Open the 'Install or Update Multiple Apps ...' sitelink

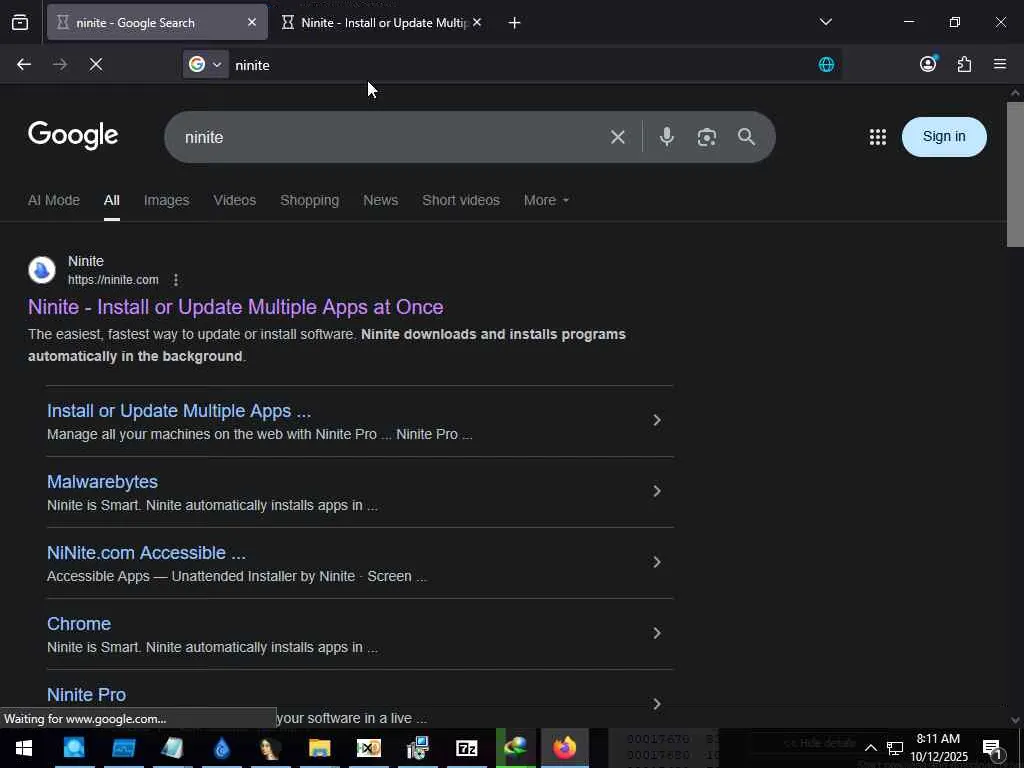tap(179, 411)
